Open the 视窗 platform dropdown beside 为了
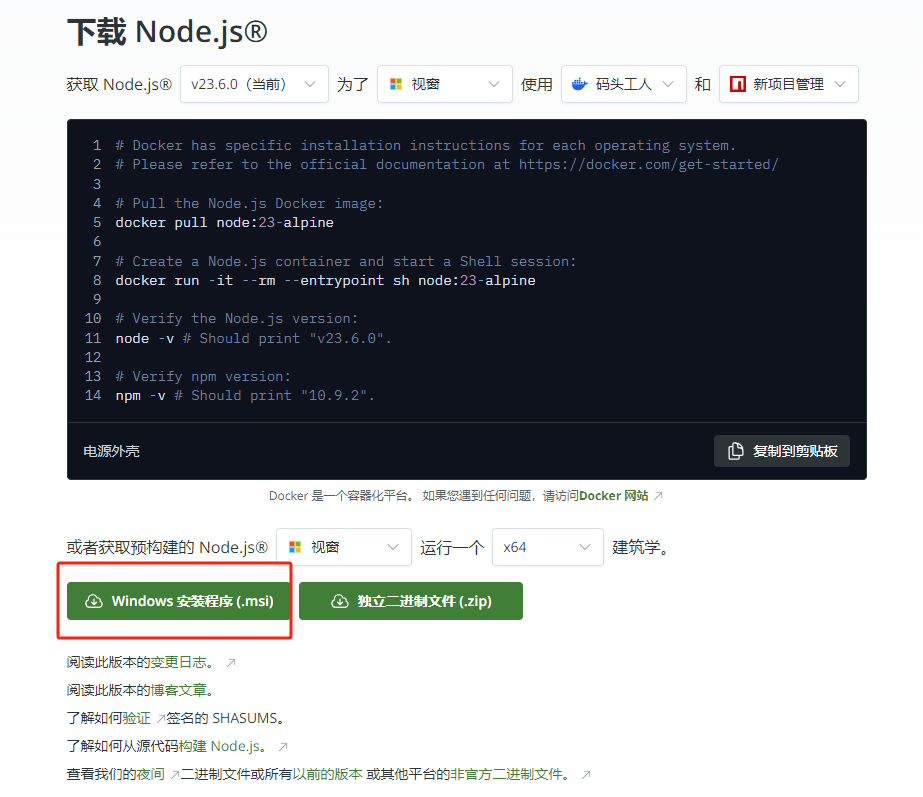This screenshot has height=797, width=923. pyautogui.click(x=444, y=84)
